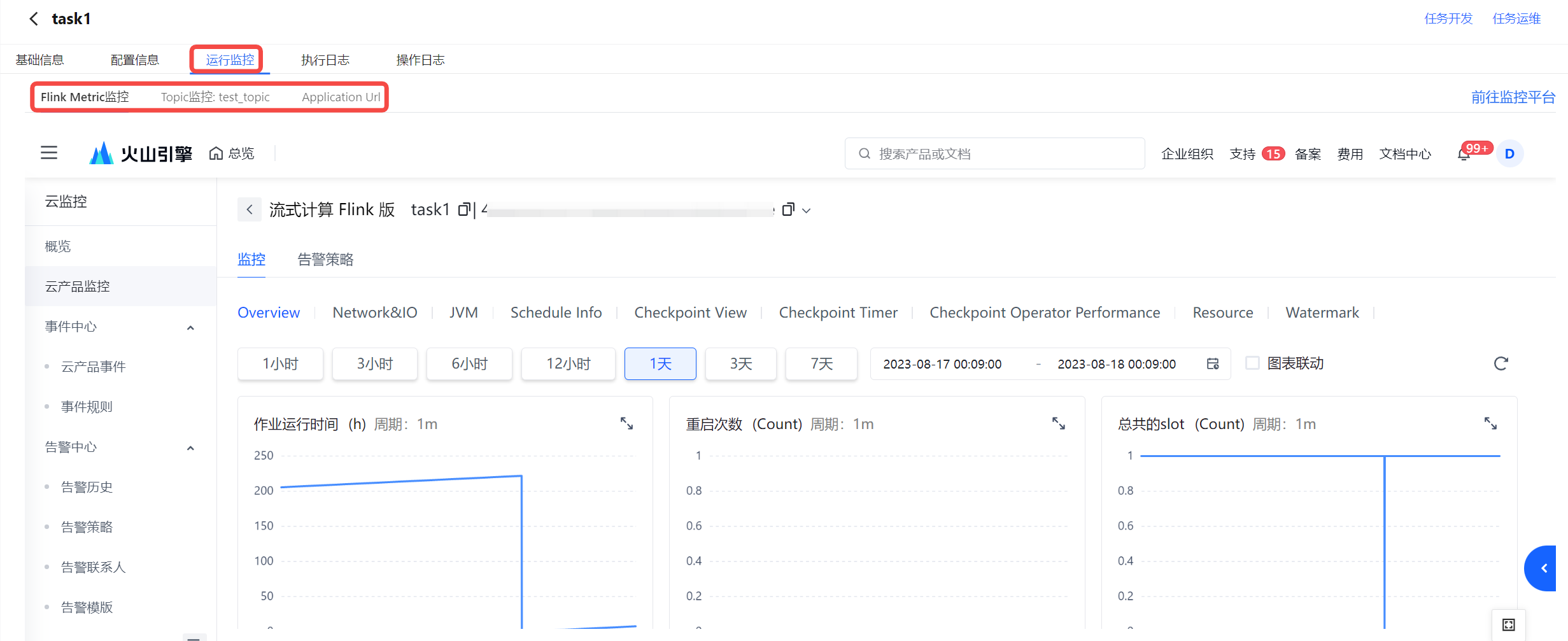Collapse the sidebar with the bottom toggle

tap(194, 637)
